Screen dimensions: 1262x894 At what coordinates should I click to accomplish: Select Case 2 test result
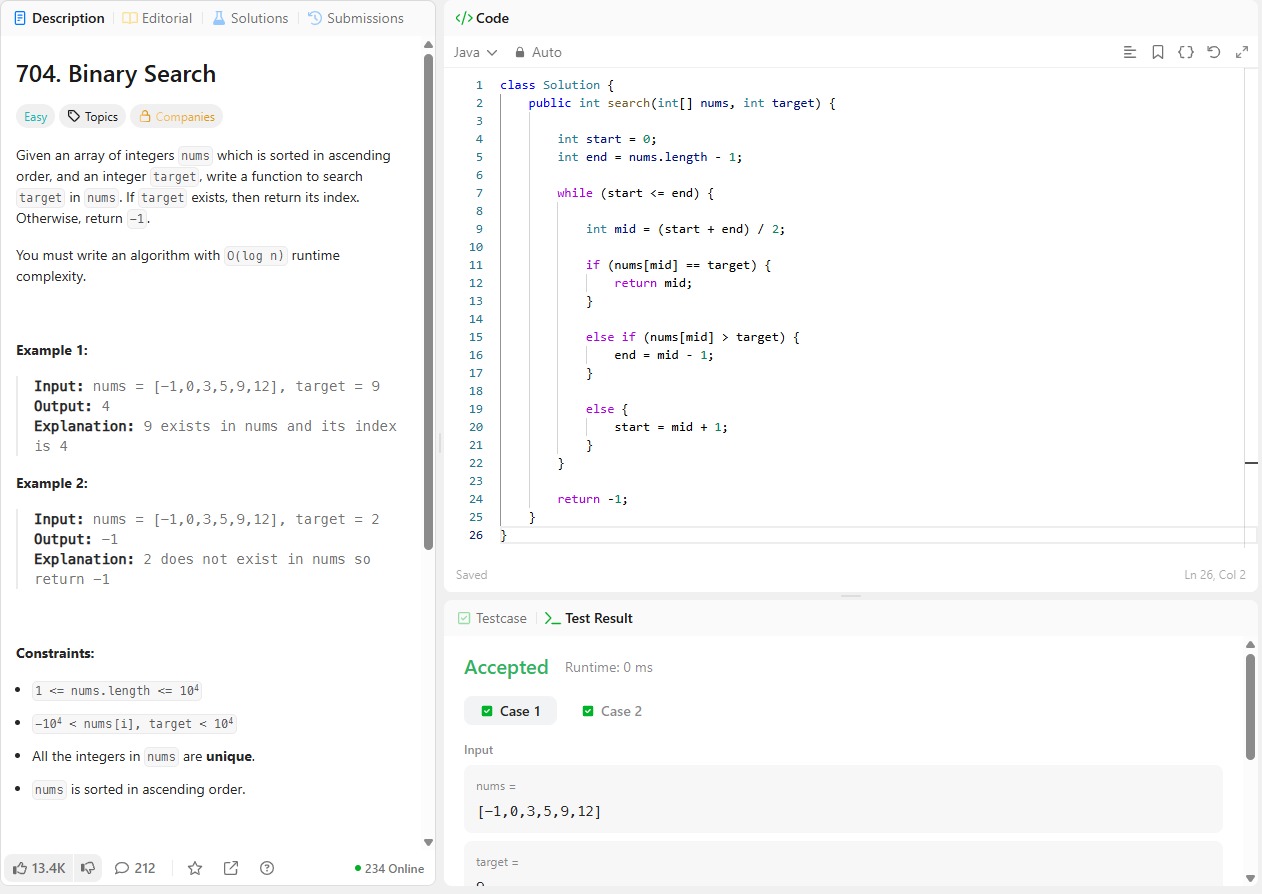[x=612, y=711]
